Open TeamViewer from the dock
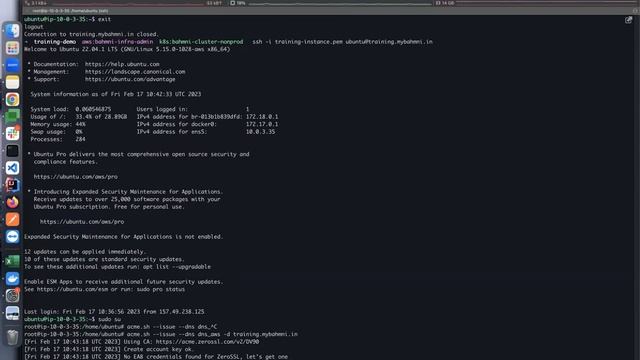Image resolution: width=640 pixels, height=360 pixels. (12, 236)
